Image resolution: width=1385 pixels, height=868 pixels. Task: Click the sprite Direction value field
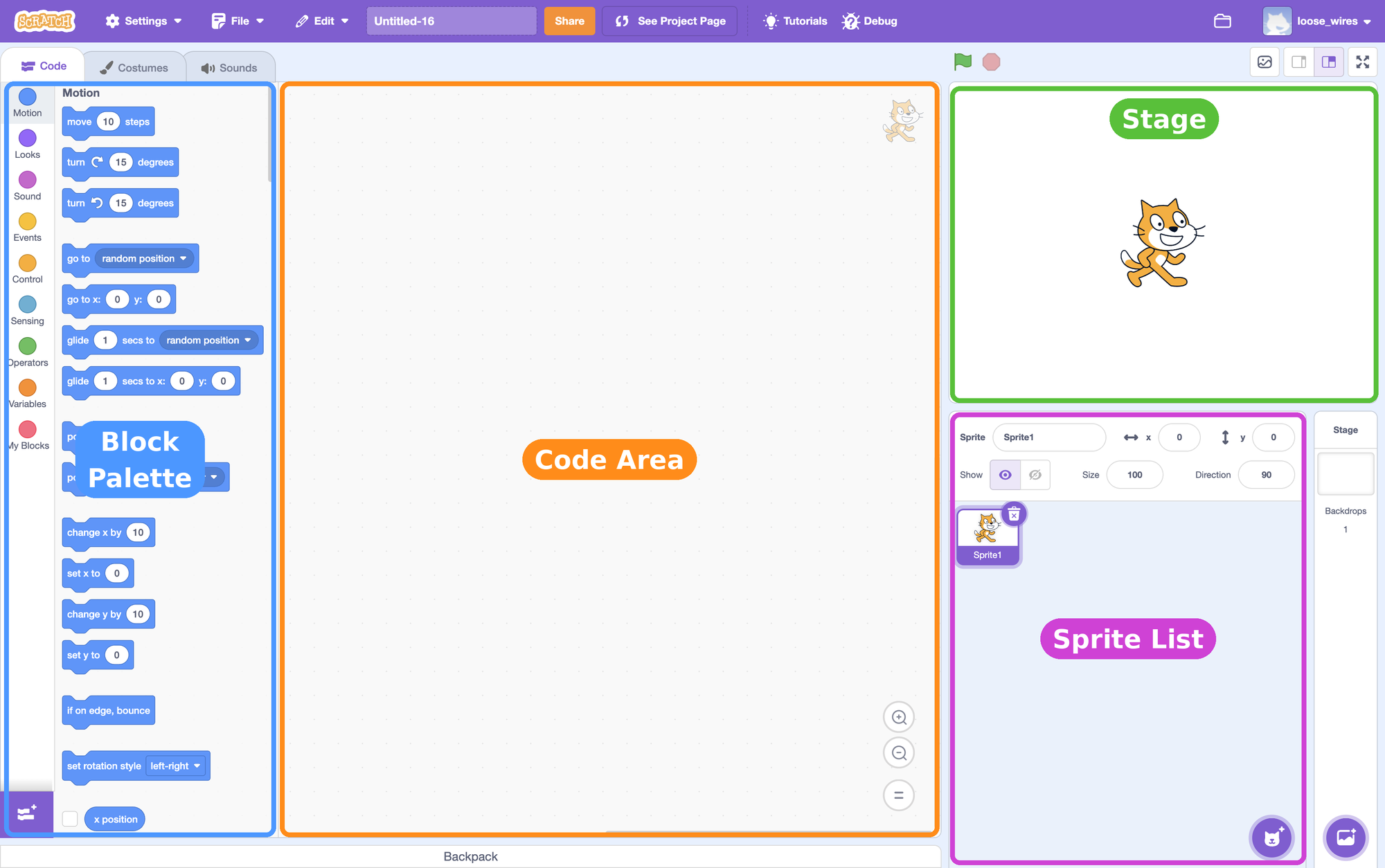pos(1266,475)
